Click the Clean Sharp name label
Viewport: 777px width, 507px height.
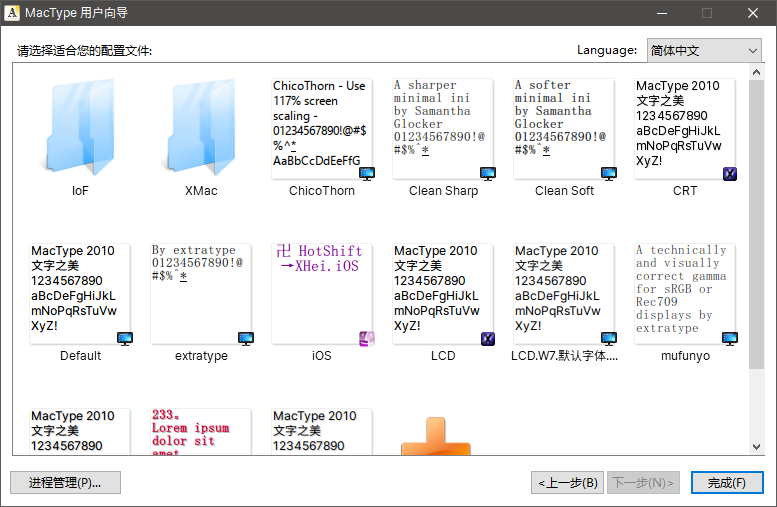click(x=444, y=191)
